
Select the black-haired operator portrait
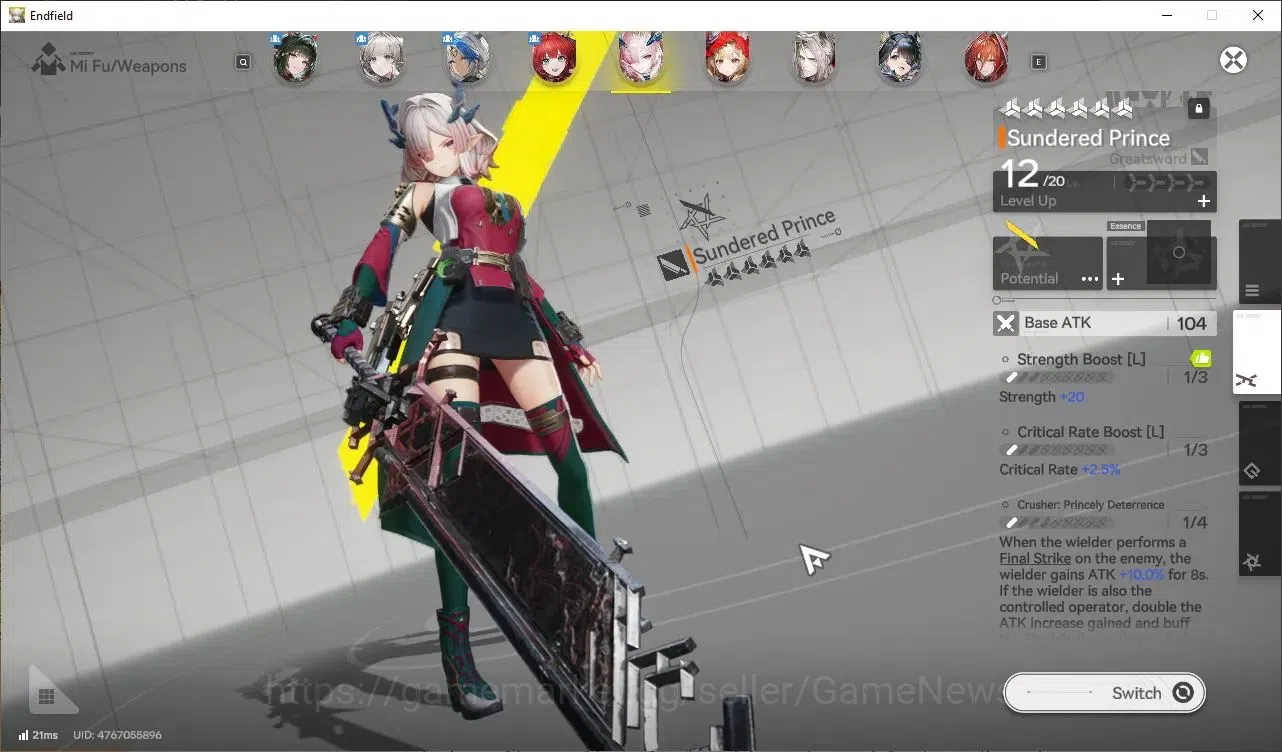899,58
